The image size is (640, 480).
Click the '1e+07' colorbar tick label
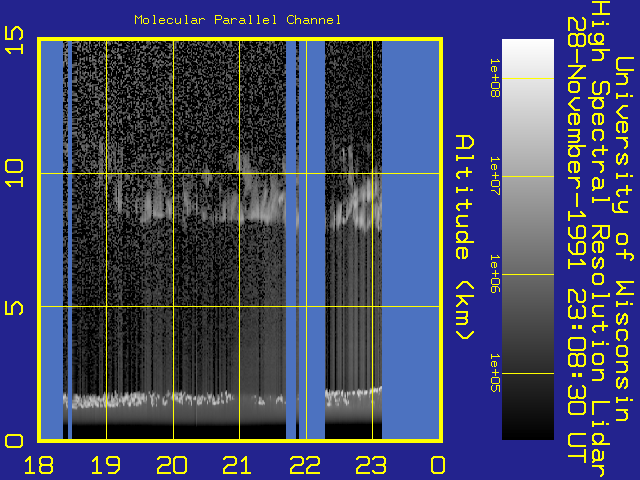pos(495,176)
